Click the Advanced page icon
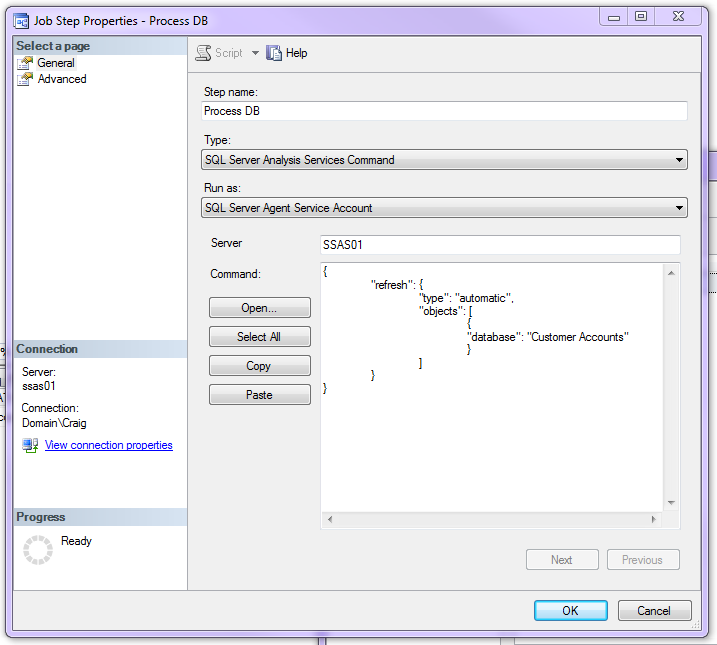717x645 pixels. [25, 79]
